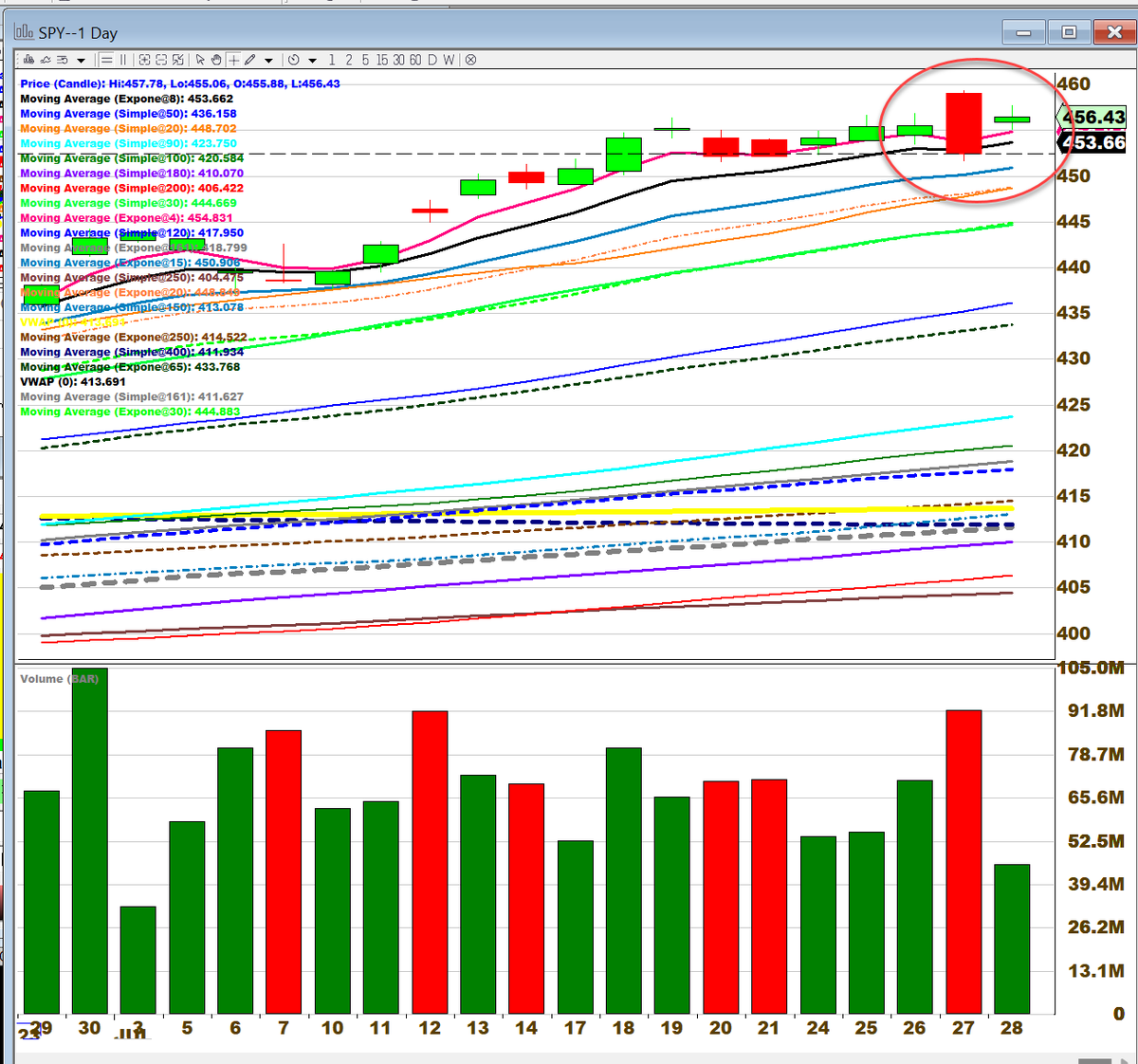Open the drawing tools dropdown arrow
The image size is (1138, 1064).
[268, 61]
